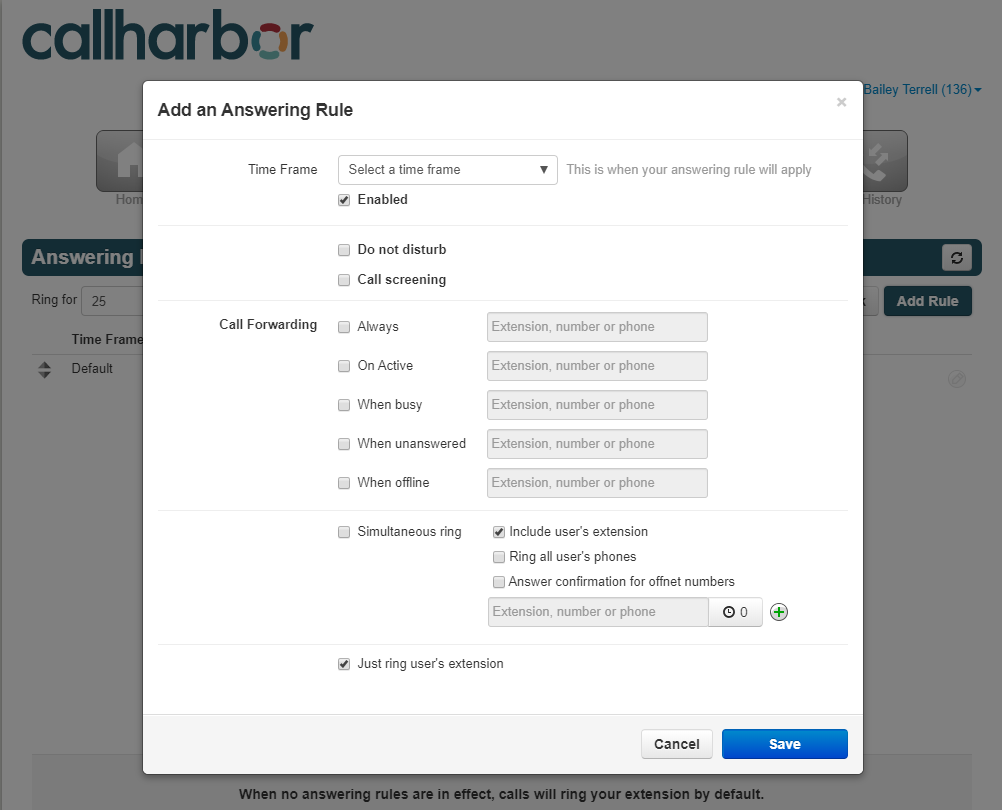Image resolution: width=1002 pixels, height=810 pixels.
Task: Click the Add Rule button
Action: point(927,301)
